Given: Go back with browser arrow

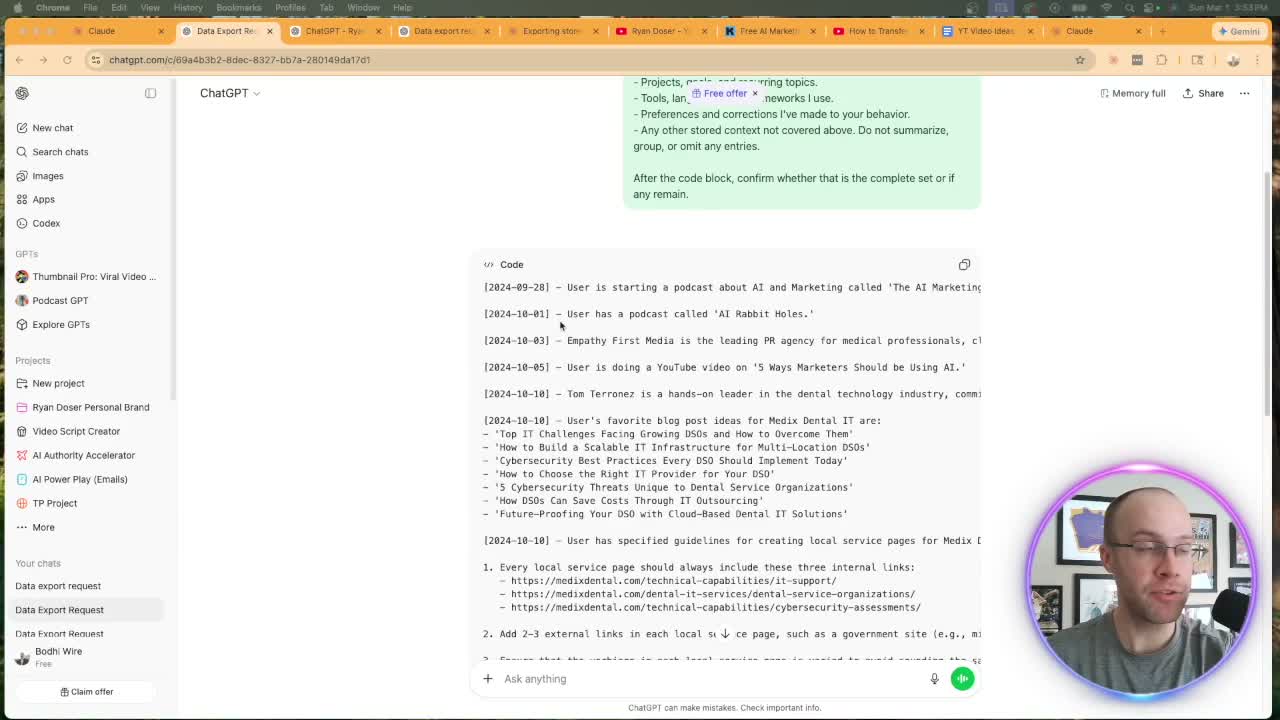Looking at the screenshot, I should pyautogui.click(x=19, y=60).
